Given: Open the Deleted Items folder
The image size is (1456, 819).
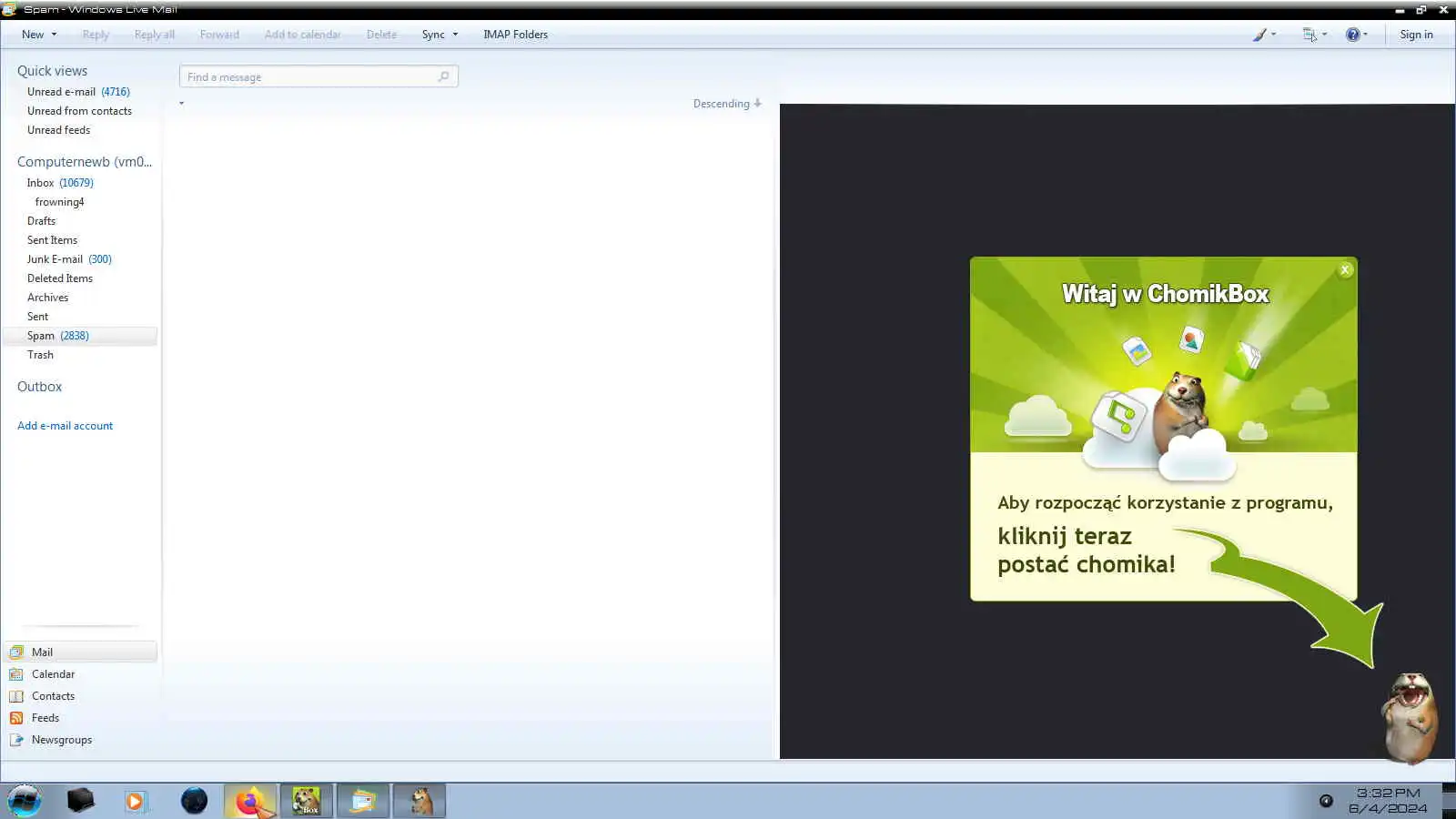Looking at the screenshot, I should click(60, 278).
